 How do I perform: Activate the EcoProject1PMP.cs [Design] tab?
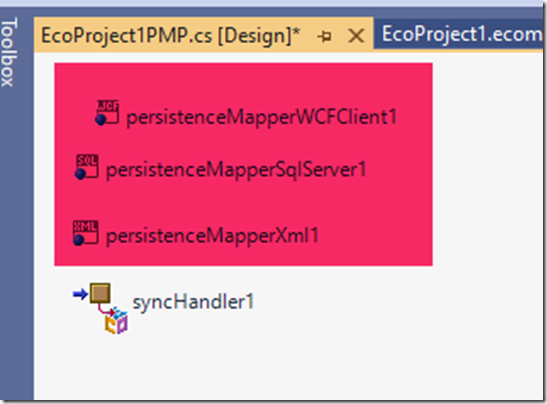(171, 36)
